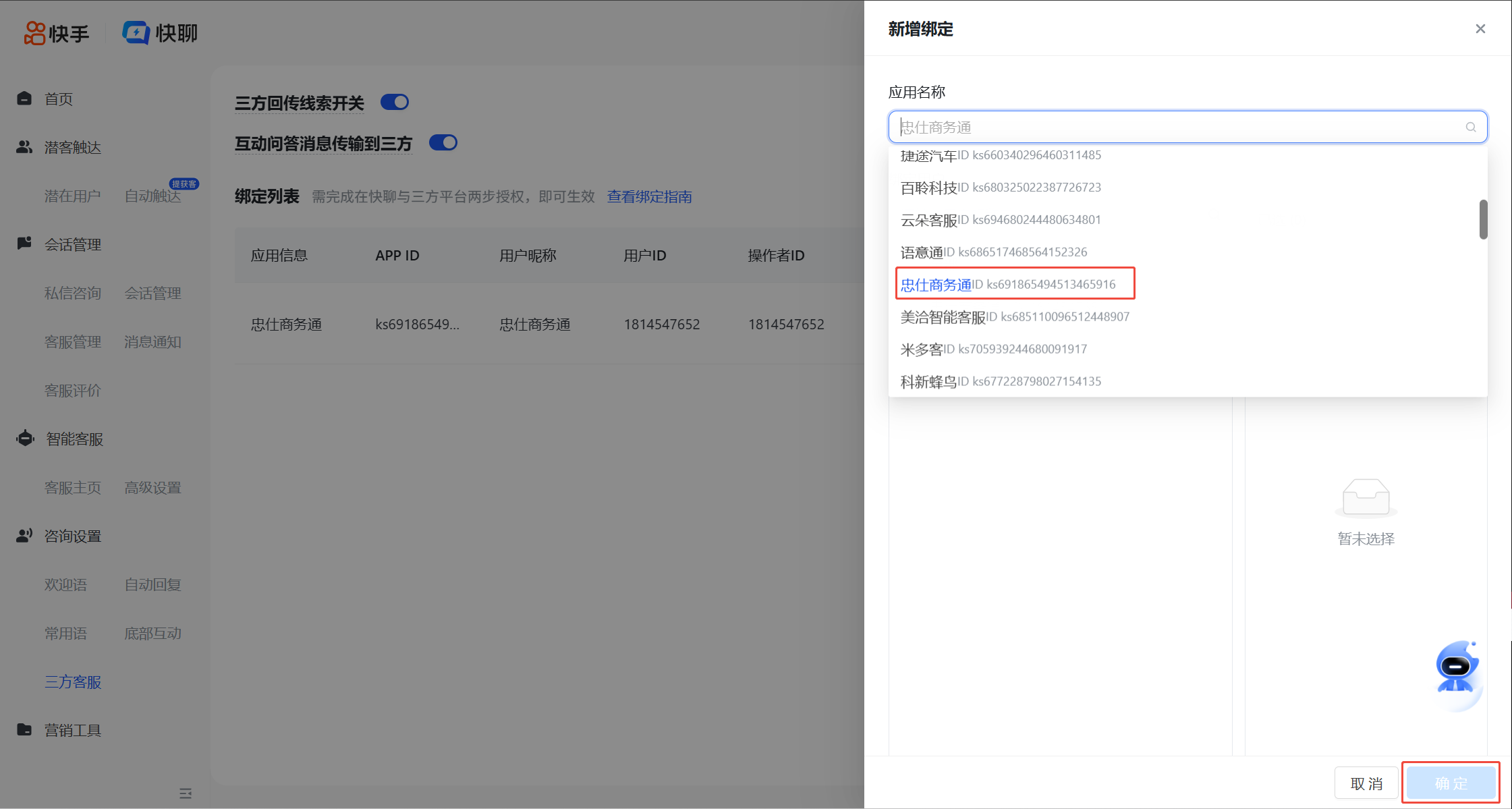This screenshot has width=1512, height=809.
Task: Click the 潜客触达 people icon
Action: pos(24,147)
